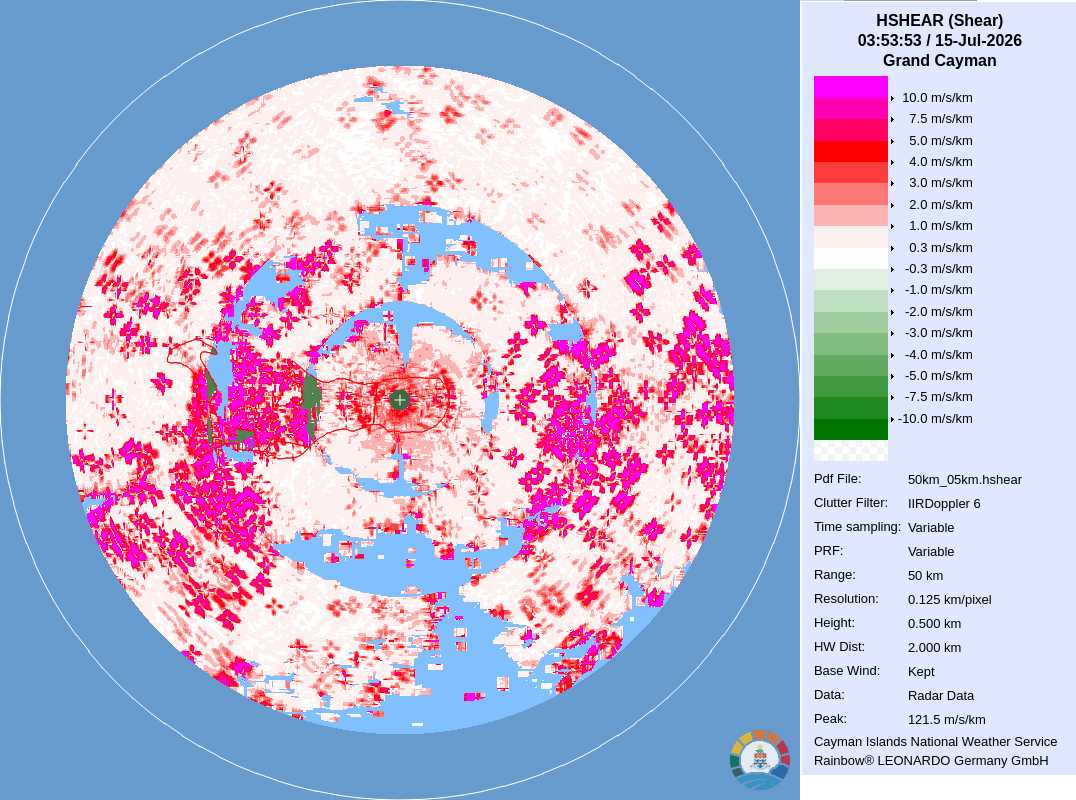Viewport: 1076px width, 800px height.
Task: Click the Cayman Islands Weather Service logo
Action: (760, 760)
